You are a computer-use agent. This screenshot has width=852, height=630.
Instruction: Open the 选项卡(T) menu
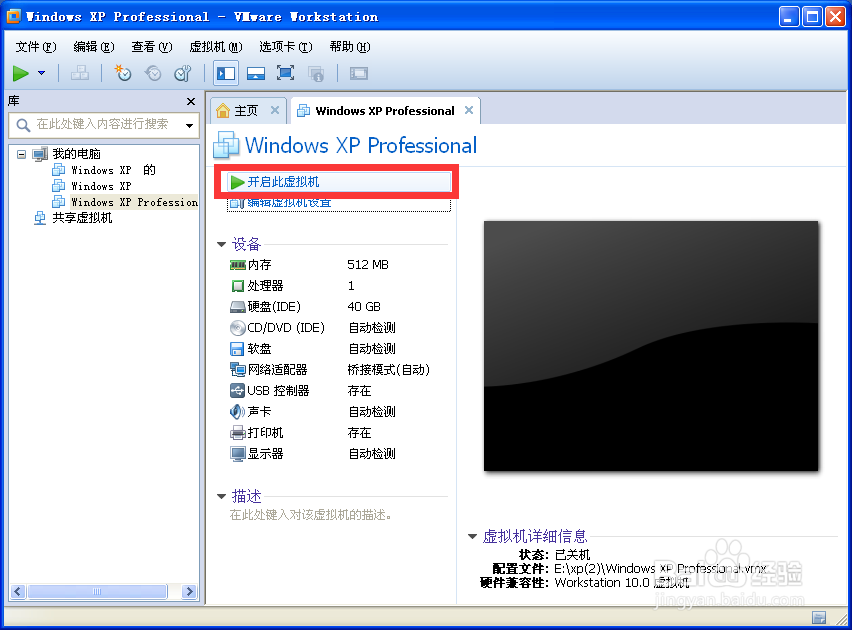click(285, 47)
